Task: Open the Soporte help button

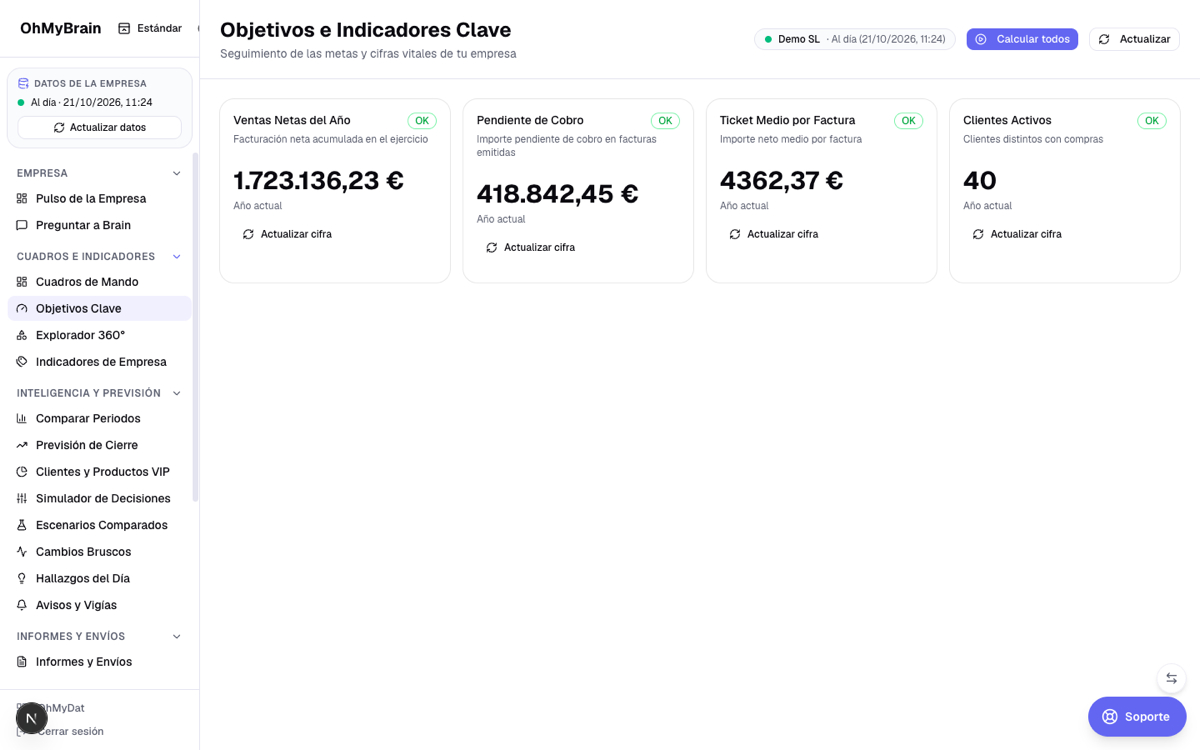Action: [x=1137, y=716]
